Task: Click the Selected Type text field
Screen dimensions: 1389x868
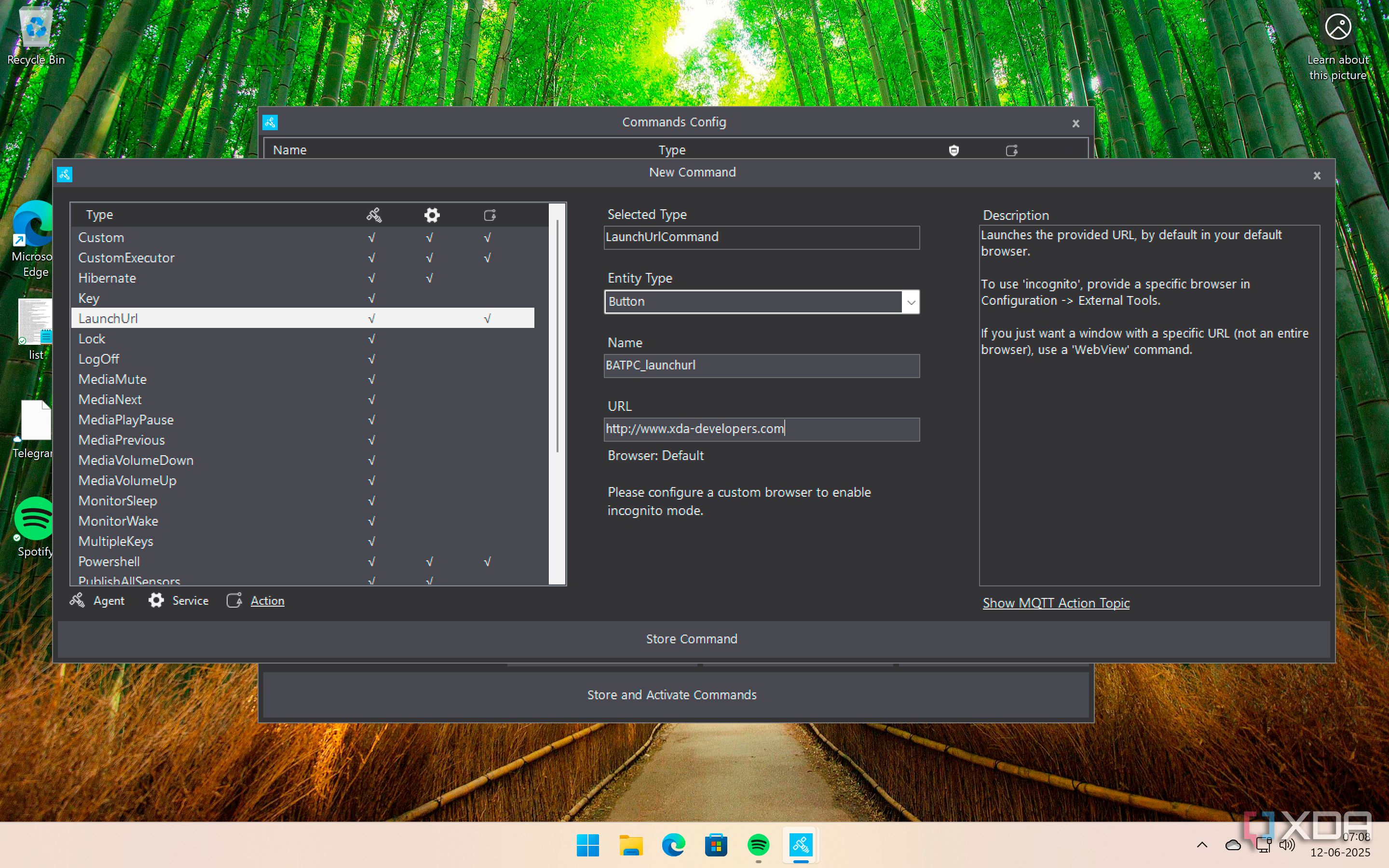Action: pos(761,238)
